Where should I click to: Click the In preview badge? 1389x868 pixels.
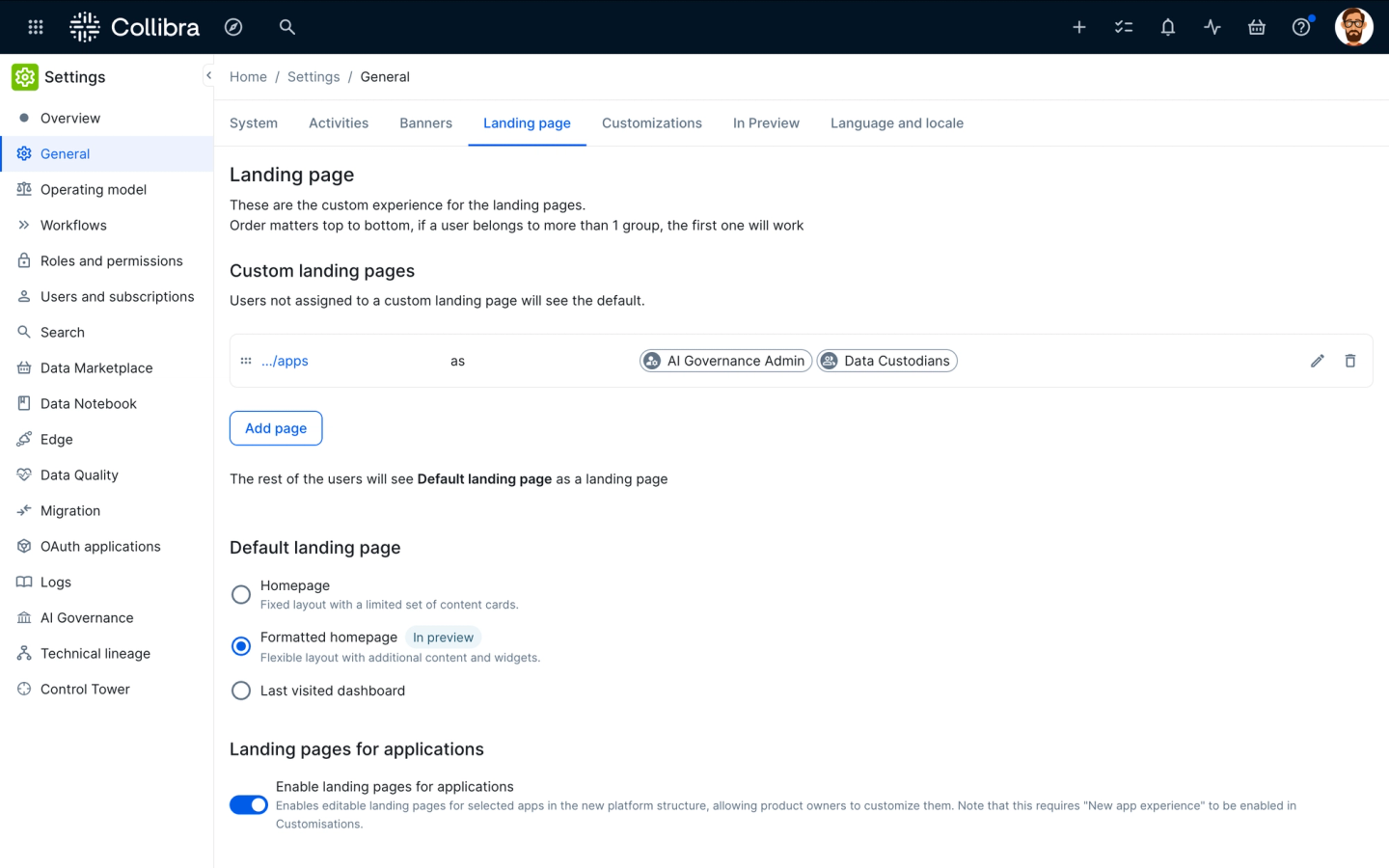pos(443,637)
